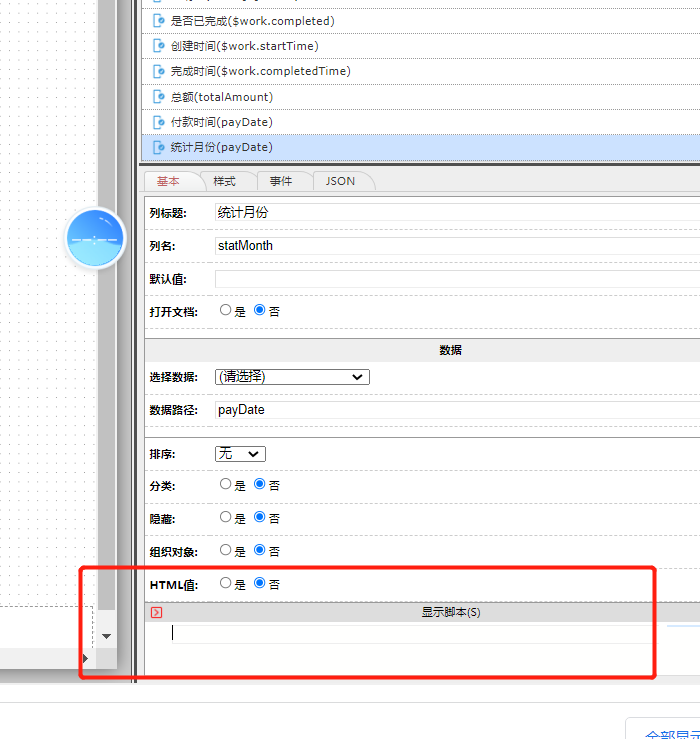Click the 显示脚本(S) section header
This screenshot has width=700, height=739.
pos(422,612)
